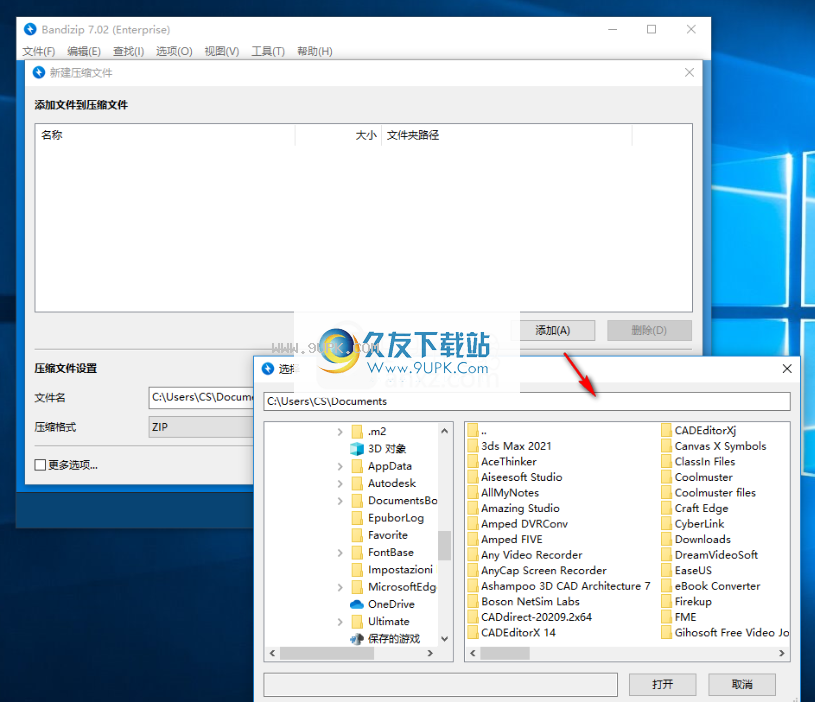Image resolution: width=815 pixels, height=702 pixels.
Task: Click the folder icon beside CADEditorXj
Action: [x=666, y=430]
